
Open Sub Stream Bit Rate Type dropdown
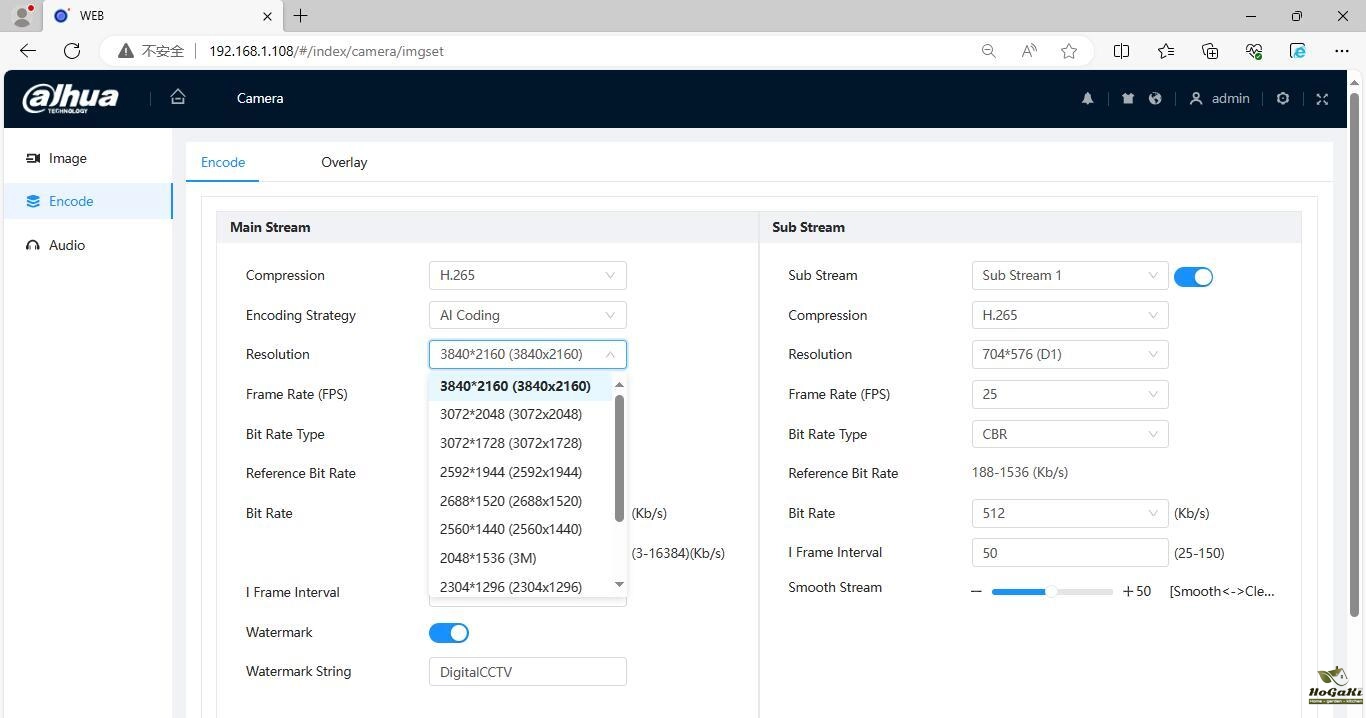[x=1069, y=434]
